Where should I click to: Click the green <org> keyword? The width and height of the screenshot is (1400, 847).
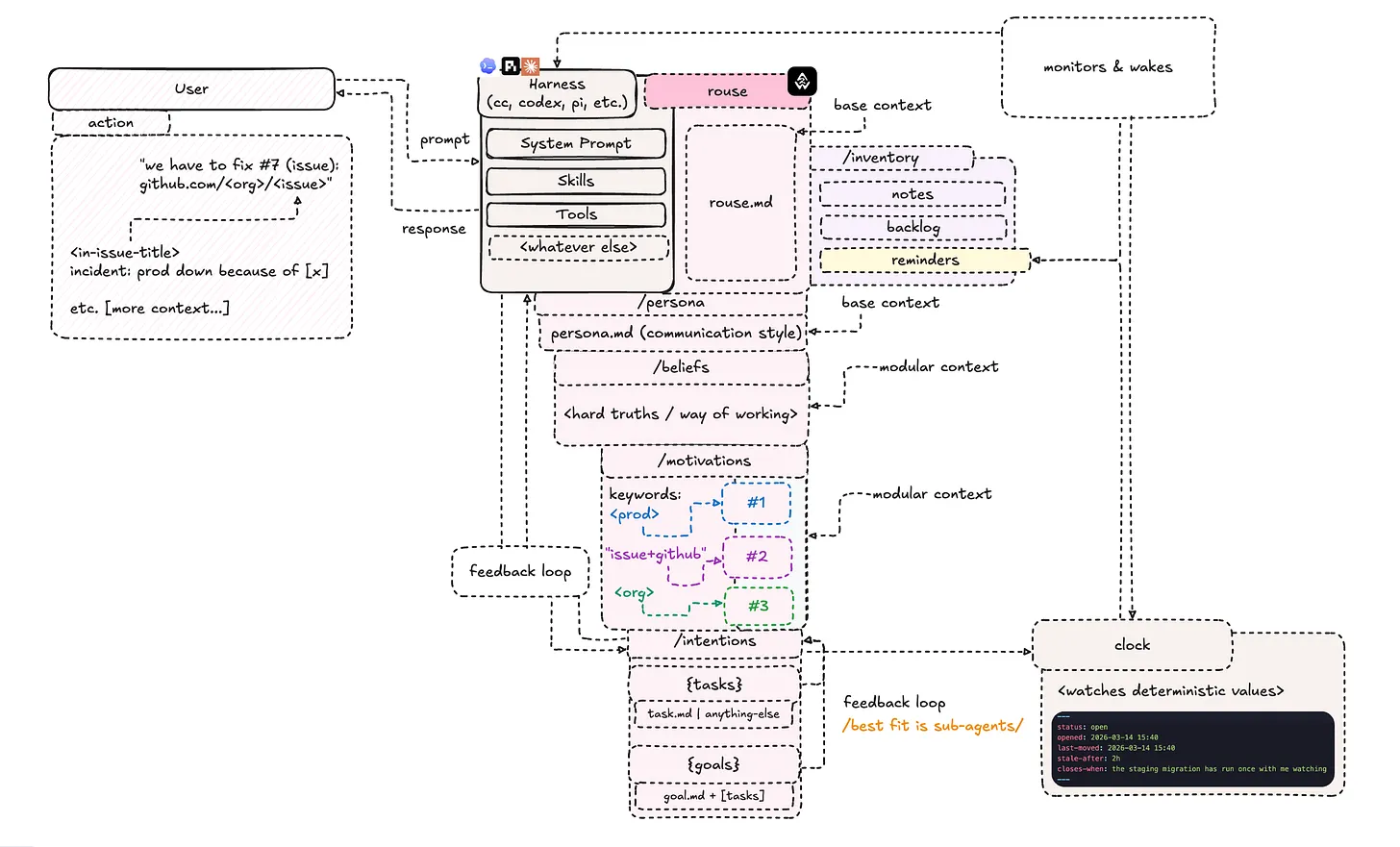[634, 592]
